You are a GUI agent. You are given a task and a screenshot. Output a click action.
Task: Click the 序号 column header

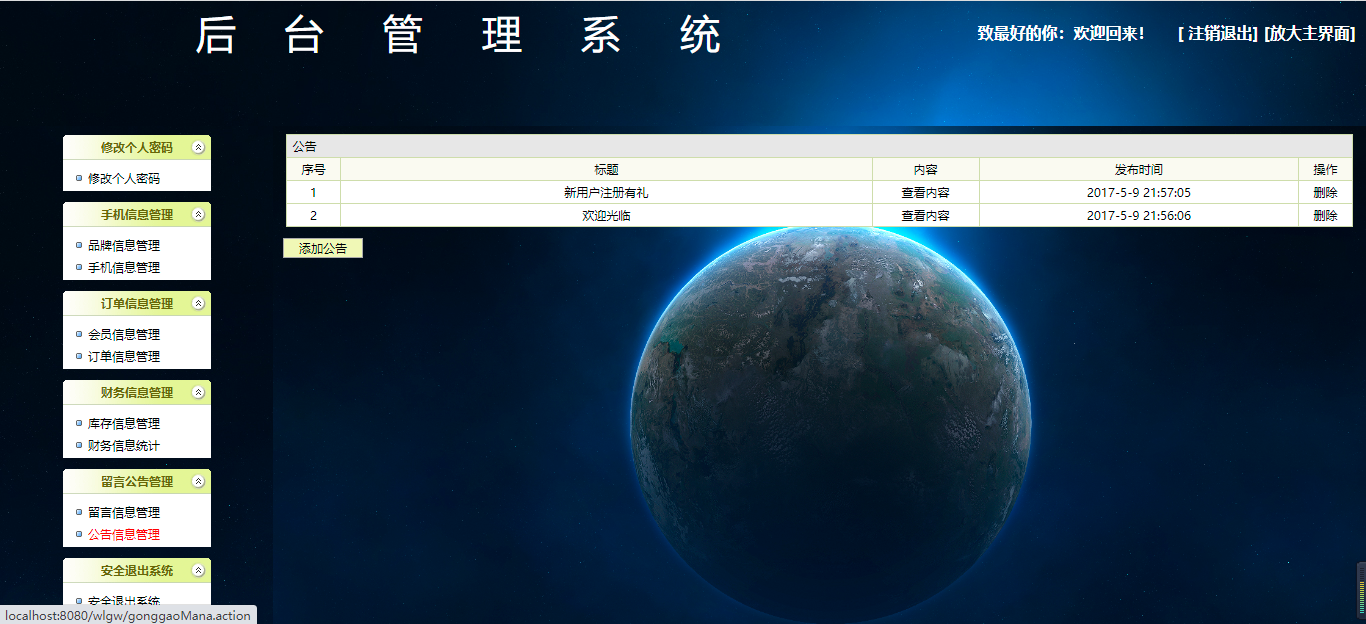tap(313, 169)
